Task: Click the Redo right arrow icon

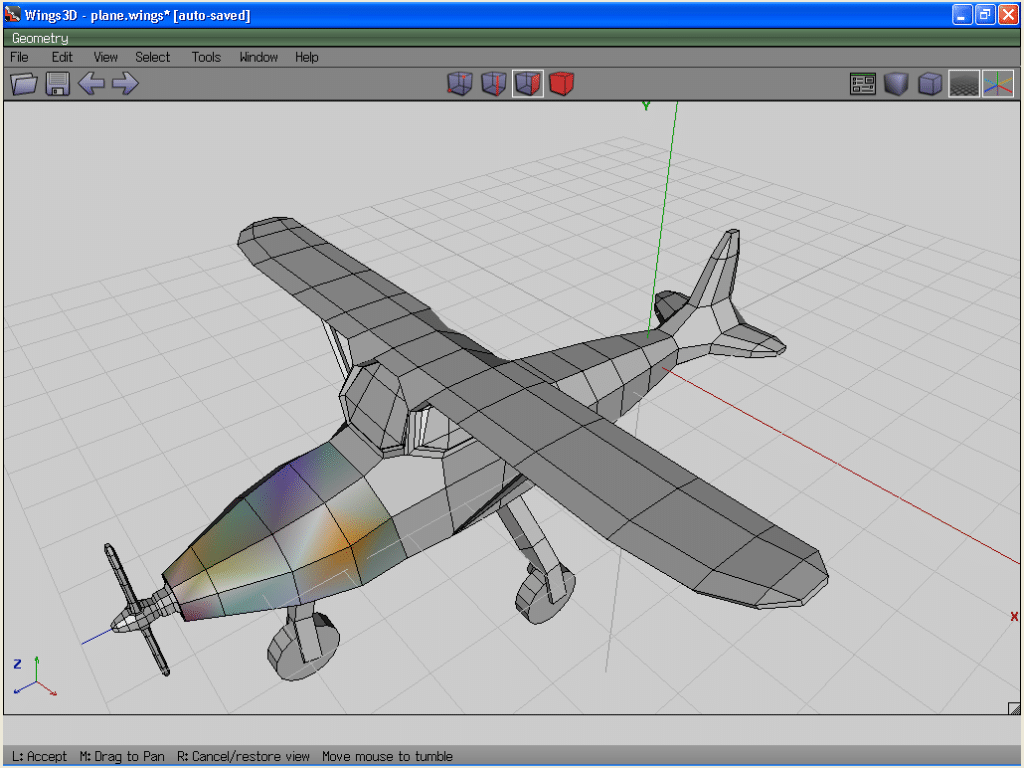Action: (x=125, y=84)
